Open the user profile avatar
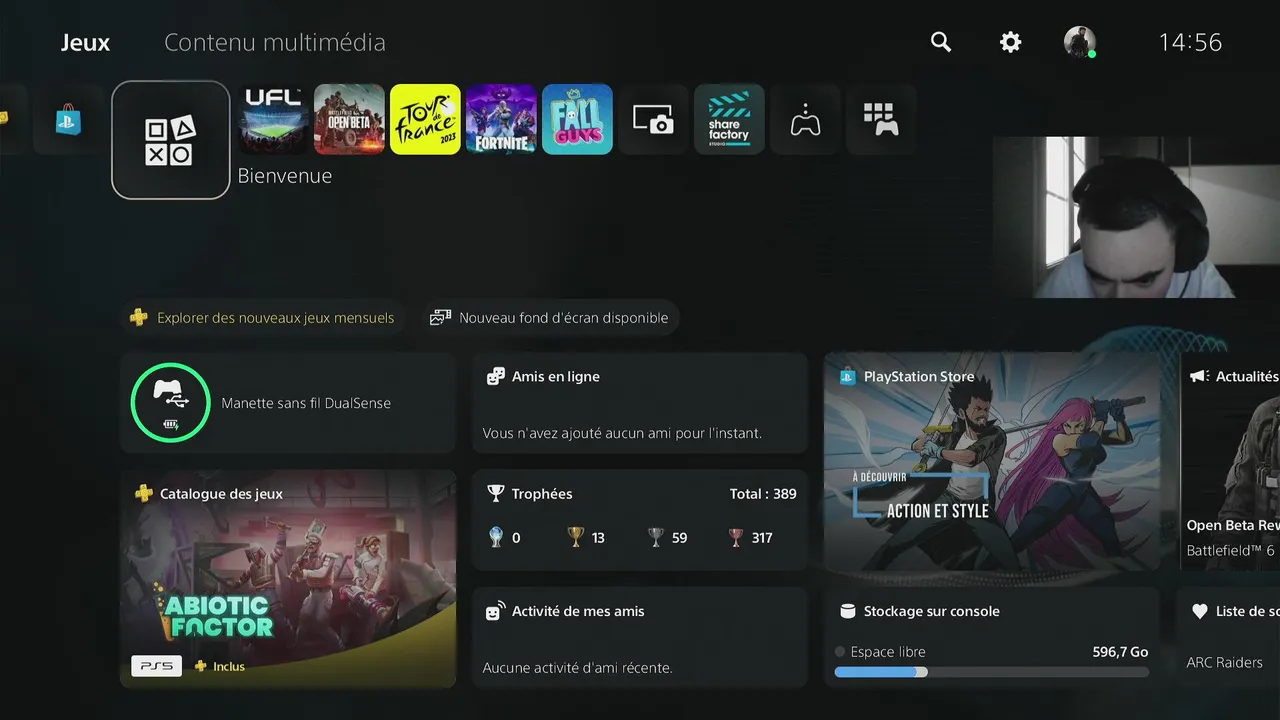Screen dimensions: 1280x720 click(1080, 42)
